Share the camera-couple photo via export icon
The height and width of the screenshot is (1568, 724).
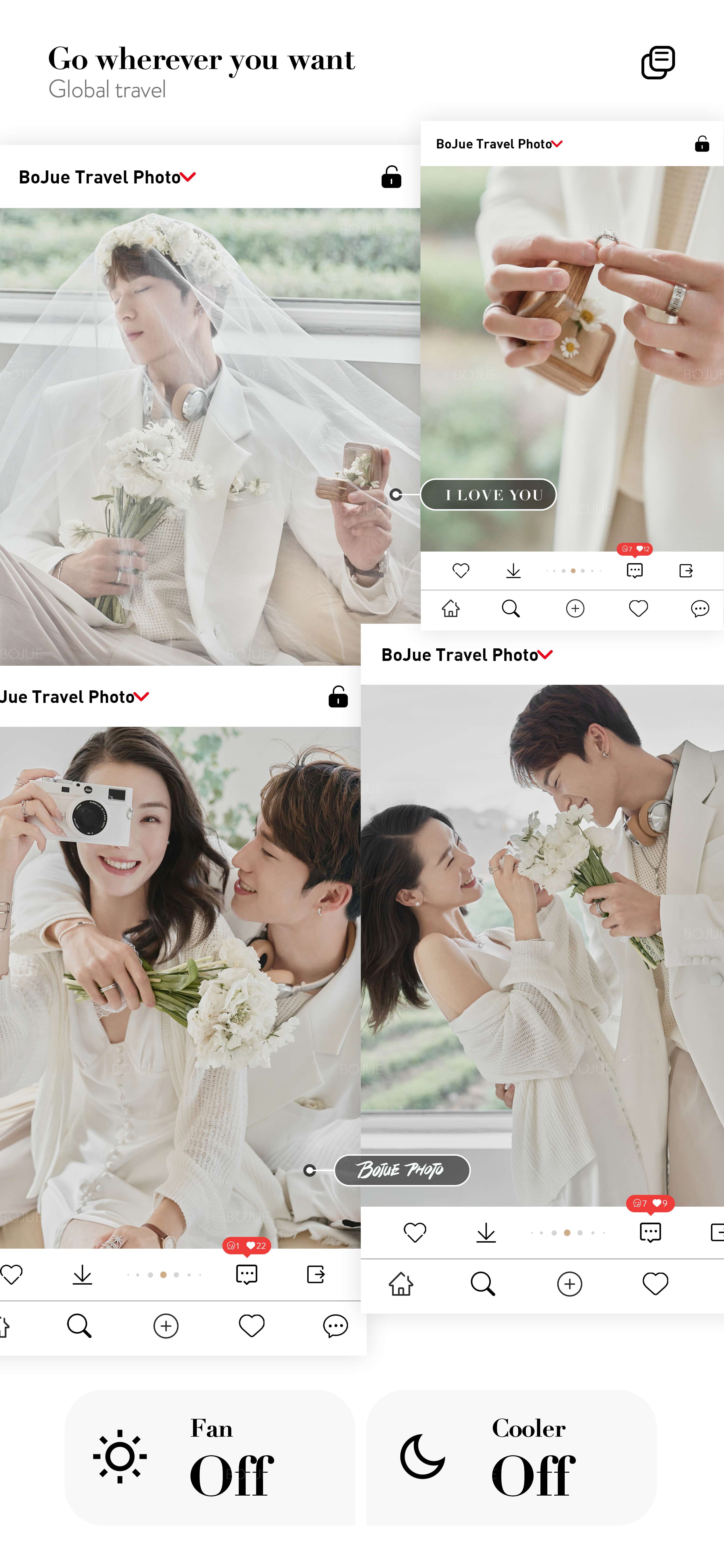tap(316, 1274)
